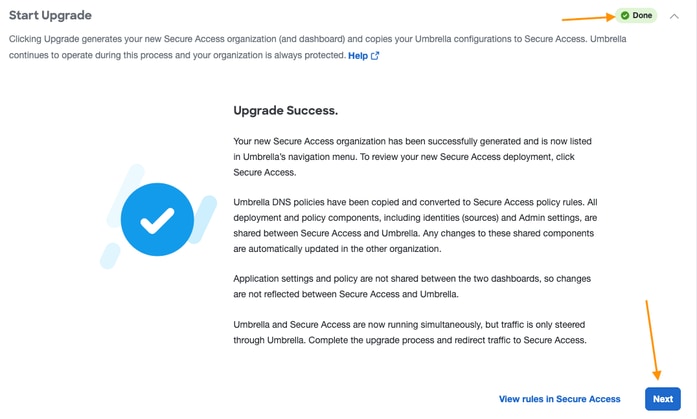Click the blue Next button
The height and width of the screenshot is (419, 697).
(662, 399)
